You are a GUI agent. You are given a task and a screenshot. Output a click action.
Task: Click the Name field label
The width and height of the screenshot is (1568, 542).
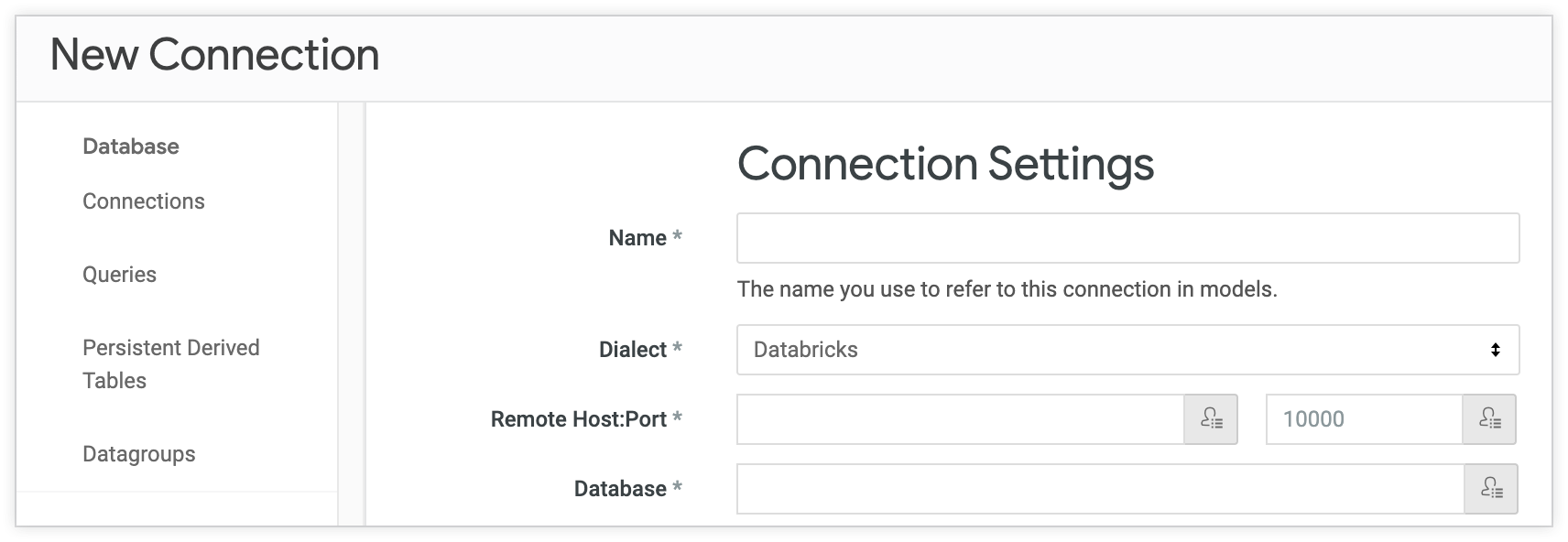pos(637,238)
